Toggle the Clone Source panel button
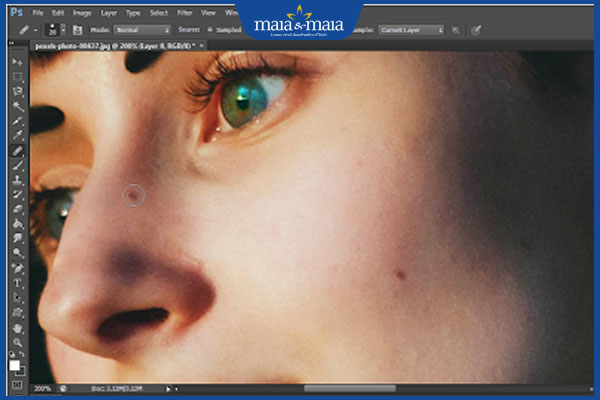The height and width of the screenshot is (400, 600). [77, 30]
